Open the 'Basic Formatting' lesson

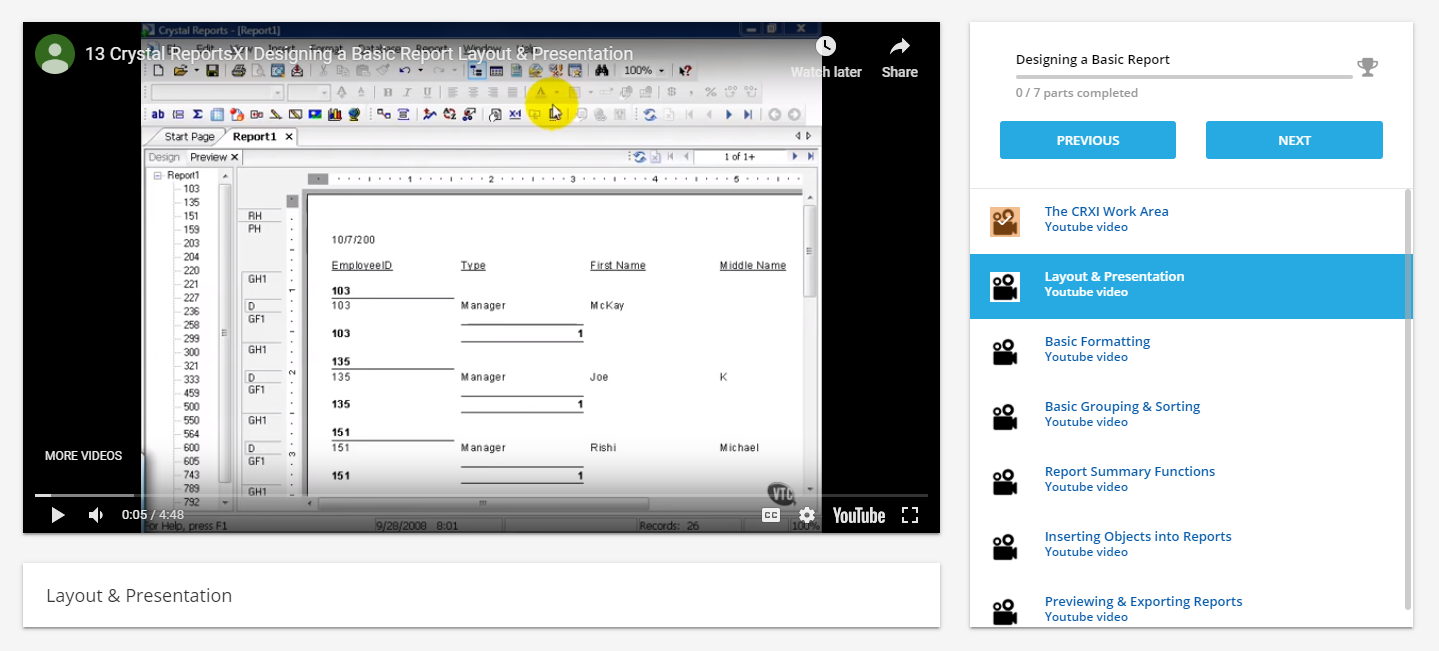[1097, 341]
